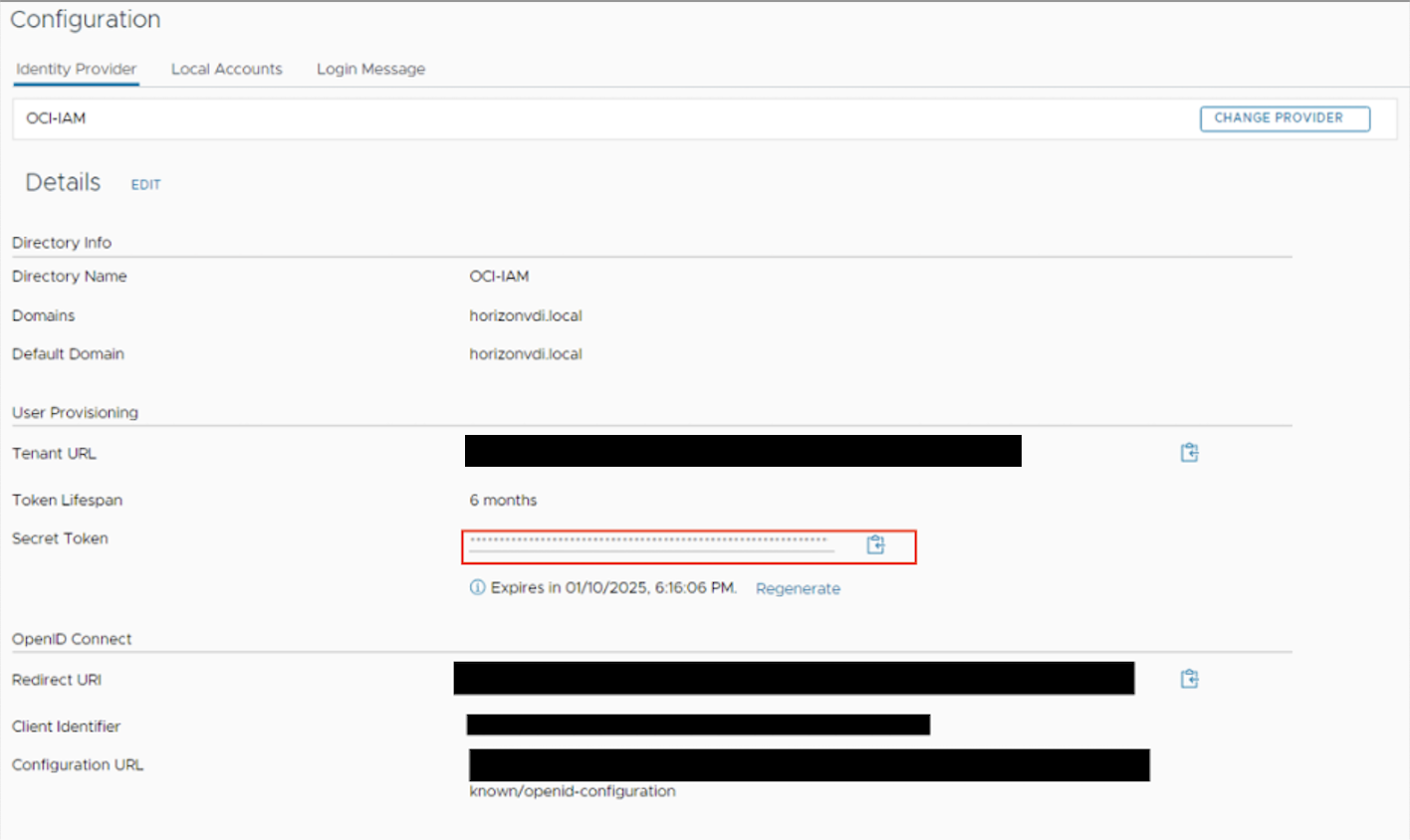Regenerate the secret token
This screenshot has width=1410, height=840.
click(x=798, y=588)
